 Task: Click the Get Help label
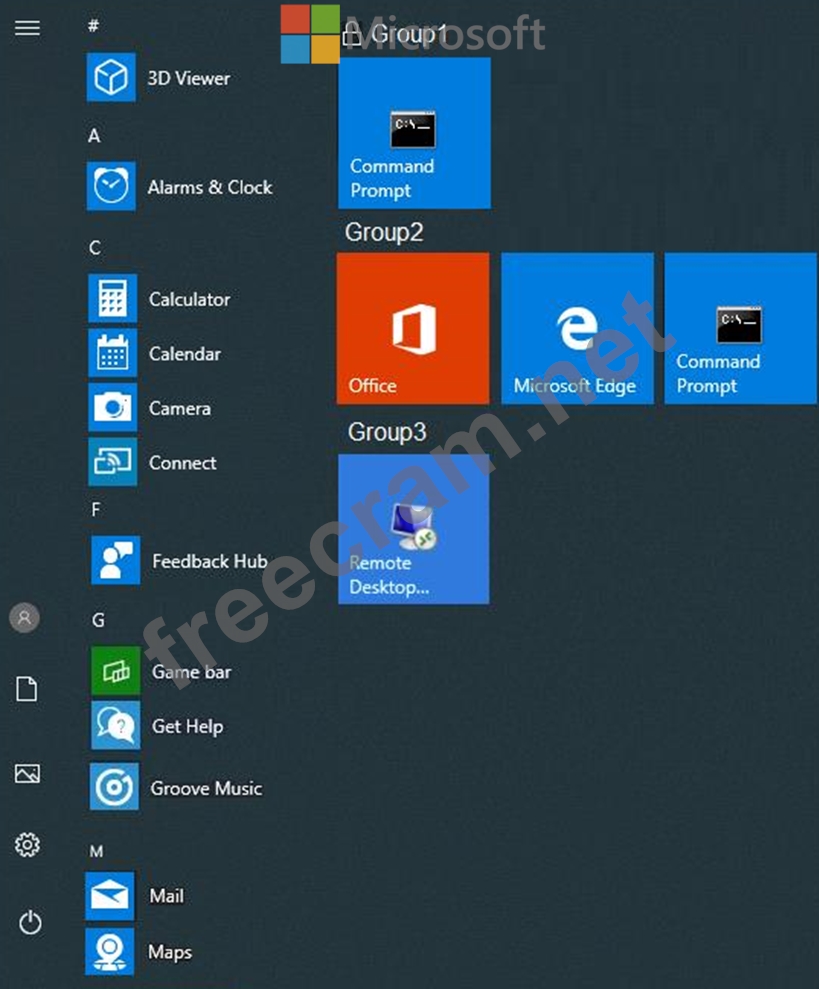coord(187,727)
